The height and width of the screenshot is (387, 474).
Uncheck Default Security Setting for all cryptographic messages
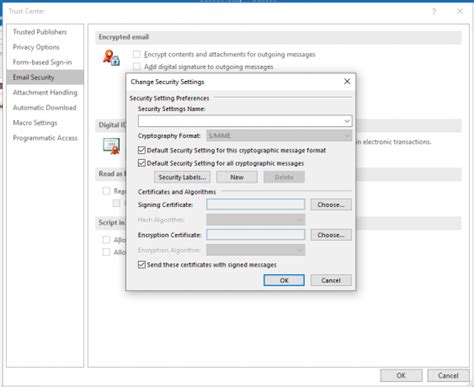(142, 163)
